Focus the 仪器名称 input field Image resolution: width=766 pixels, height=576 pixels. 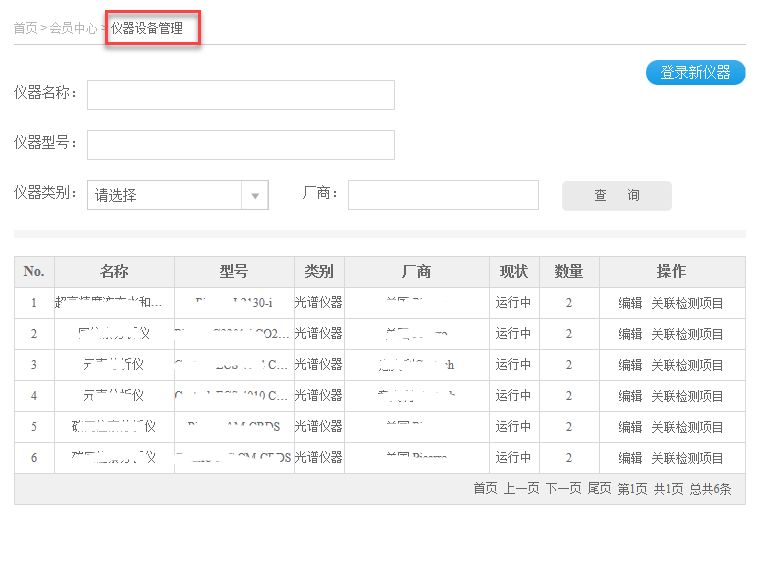[240, 95]
